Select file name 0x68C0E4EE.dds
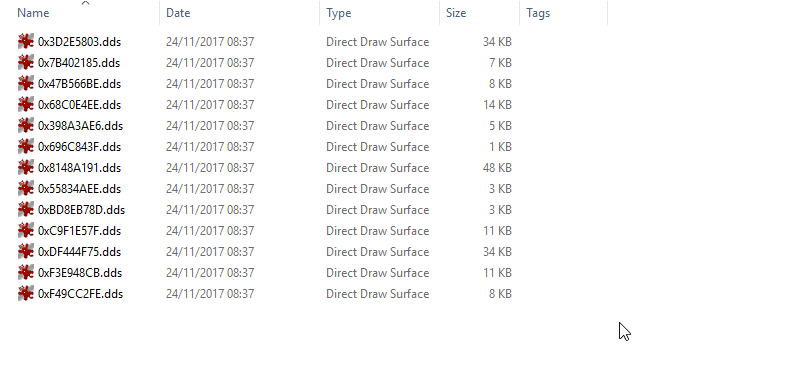The width and height of the screenshot is (790, 391). point(80,105)
